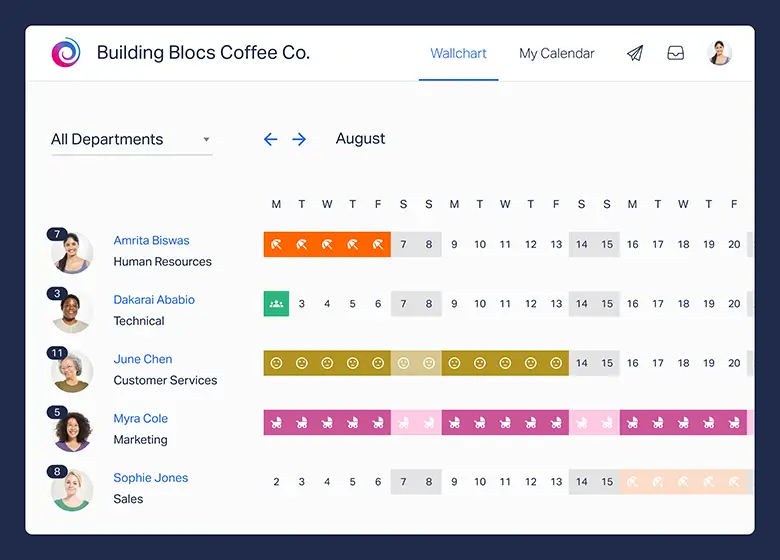Click June Chen's avatar photo
Image resolution: width=780 pixels, height=560 pixels.
pyautogui.click(x=72, y=371)
